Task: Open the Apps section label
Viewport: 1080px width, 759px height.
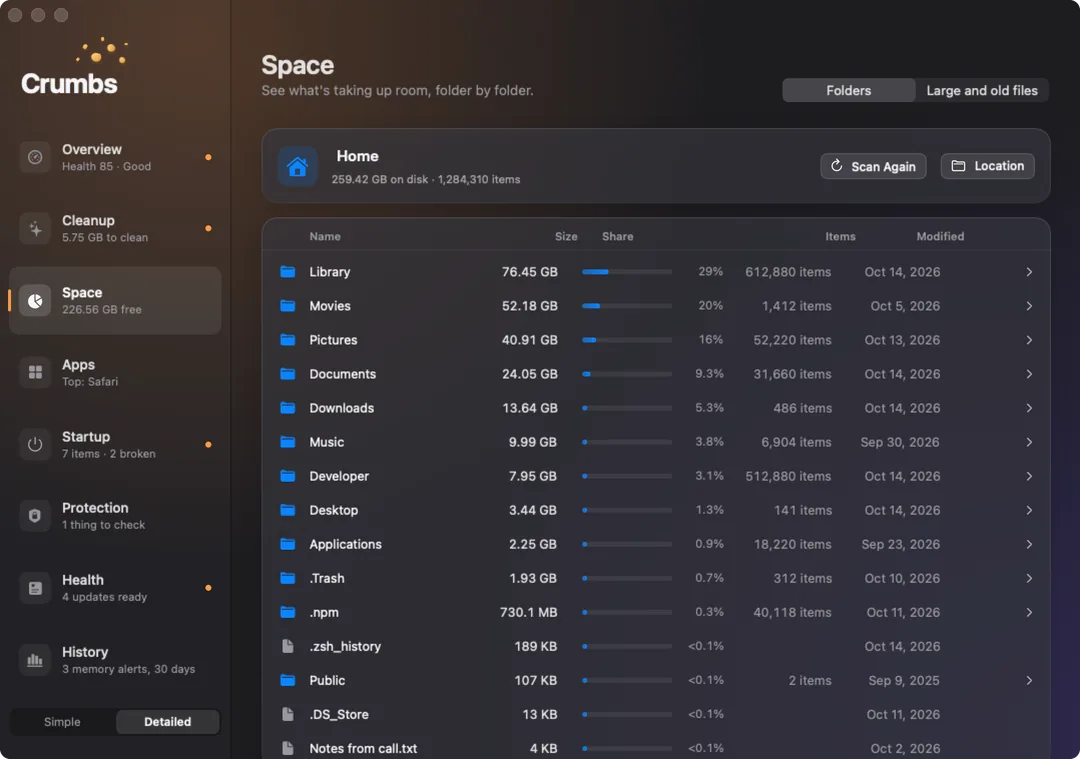Action: (x=79, y=365)
